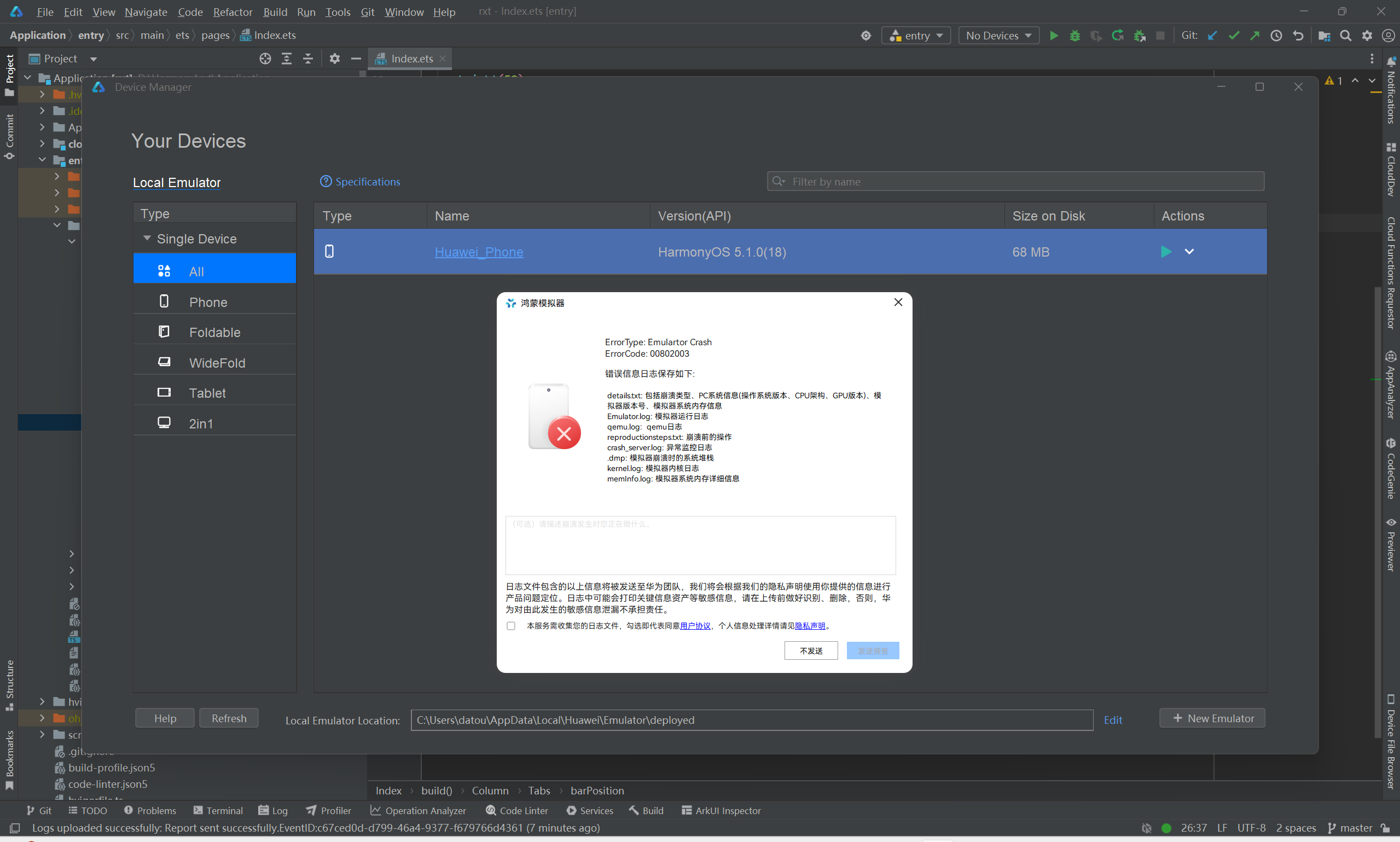Open the Build menu
This screenshot has height=842, width=1400.
pyautogui.click(x=275, y=11)
